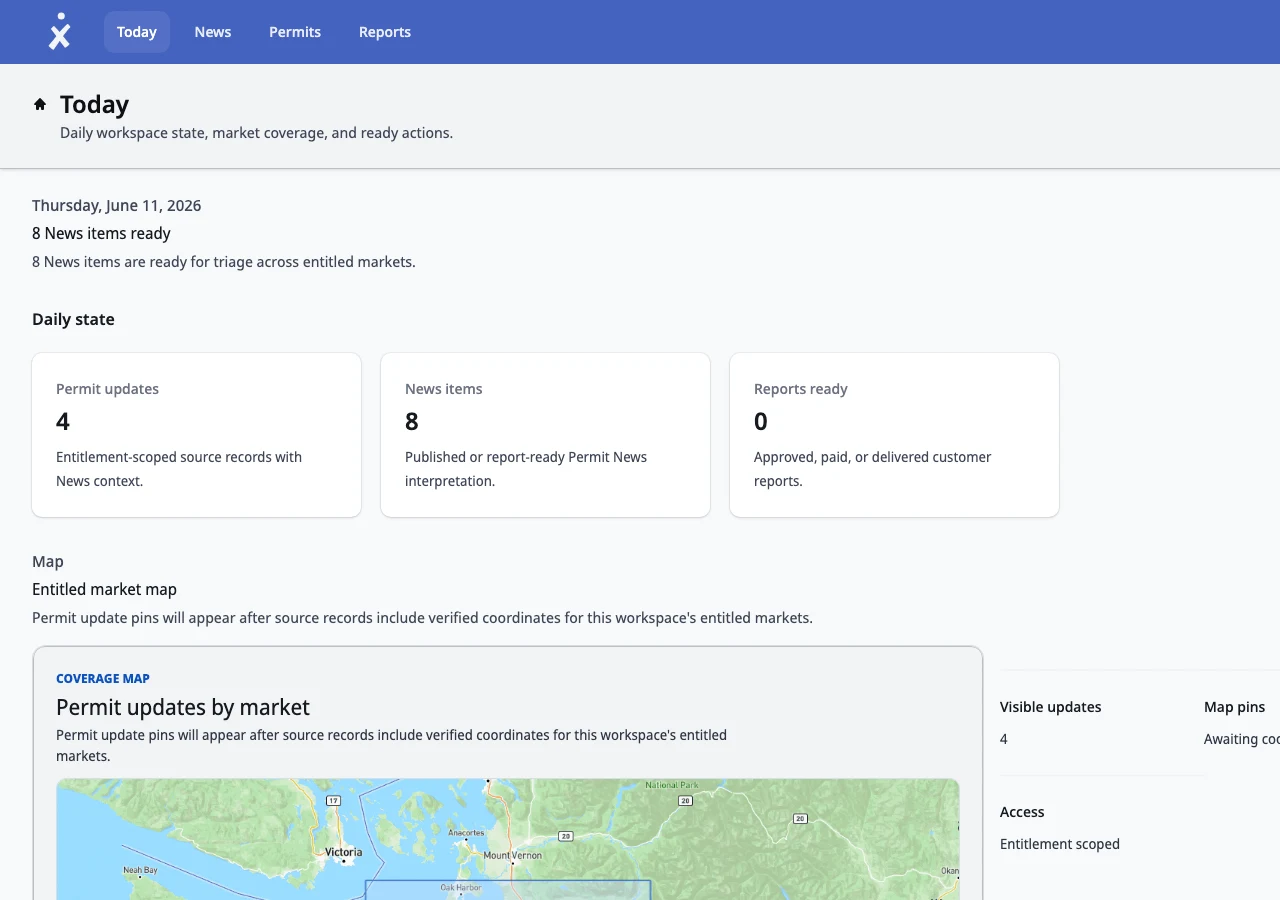Screen dimensions: 1280x900
Task: Click the home icon beside Today heading
Action: click(40, 104)
